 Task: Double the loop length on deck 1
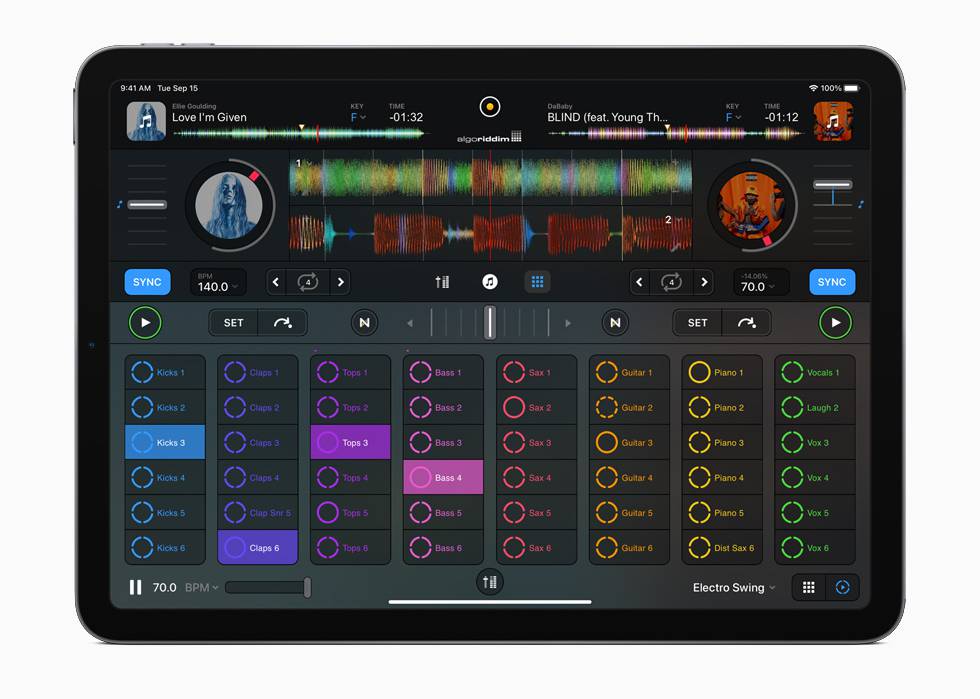pyautogui.click(x=340, y=282)
